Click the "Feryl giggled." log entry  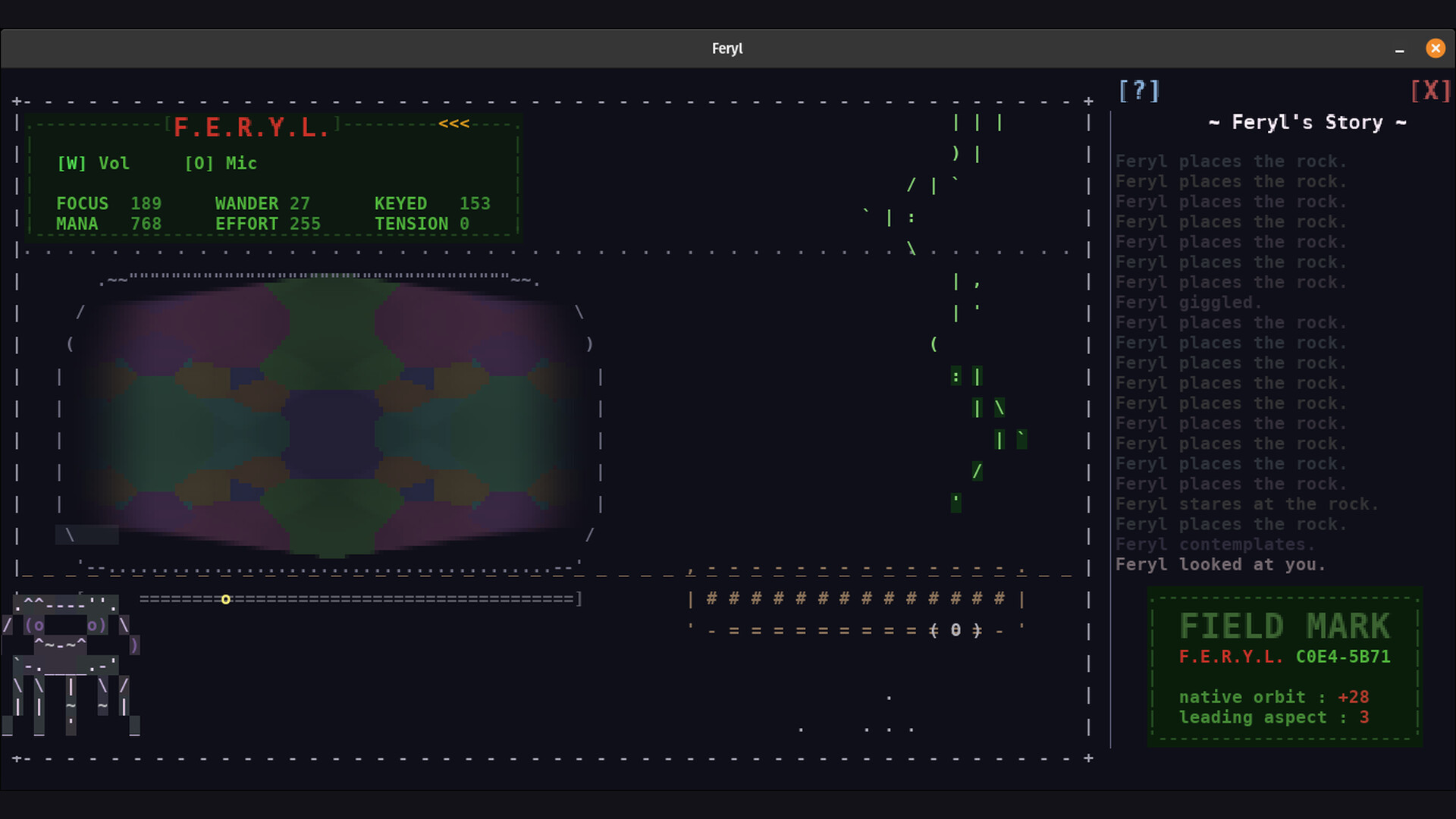[1188, 303]
